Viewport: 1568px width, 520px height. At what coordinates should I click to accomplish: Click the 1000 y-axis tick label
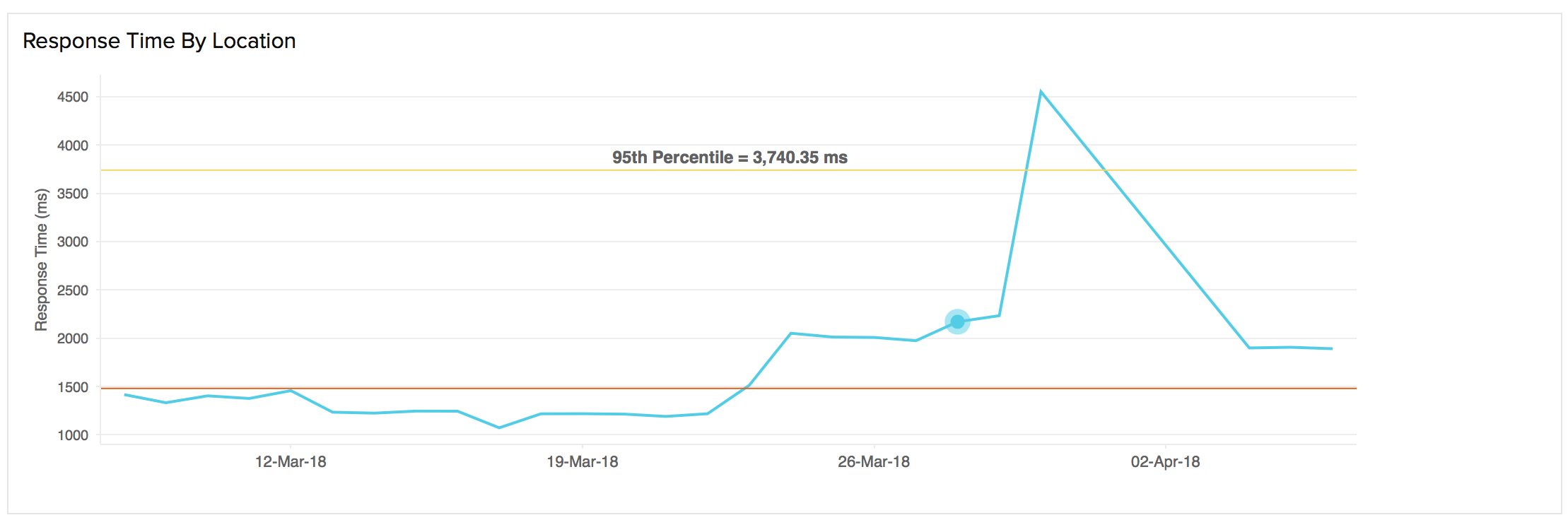(x=73, y=435)
